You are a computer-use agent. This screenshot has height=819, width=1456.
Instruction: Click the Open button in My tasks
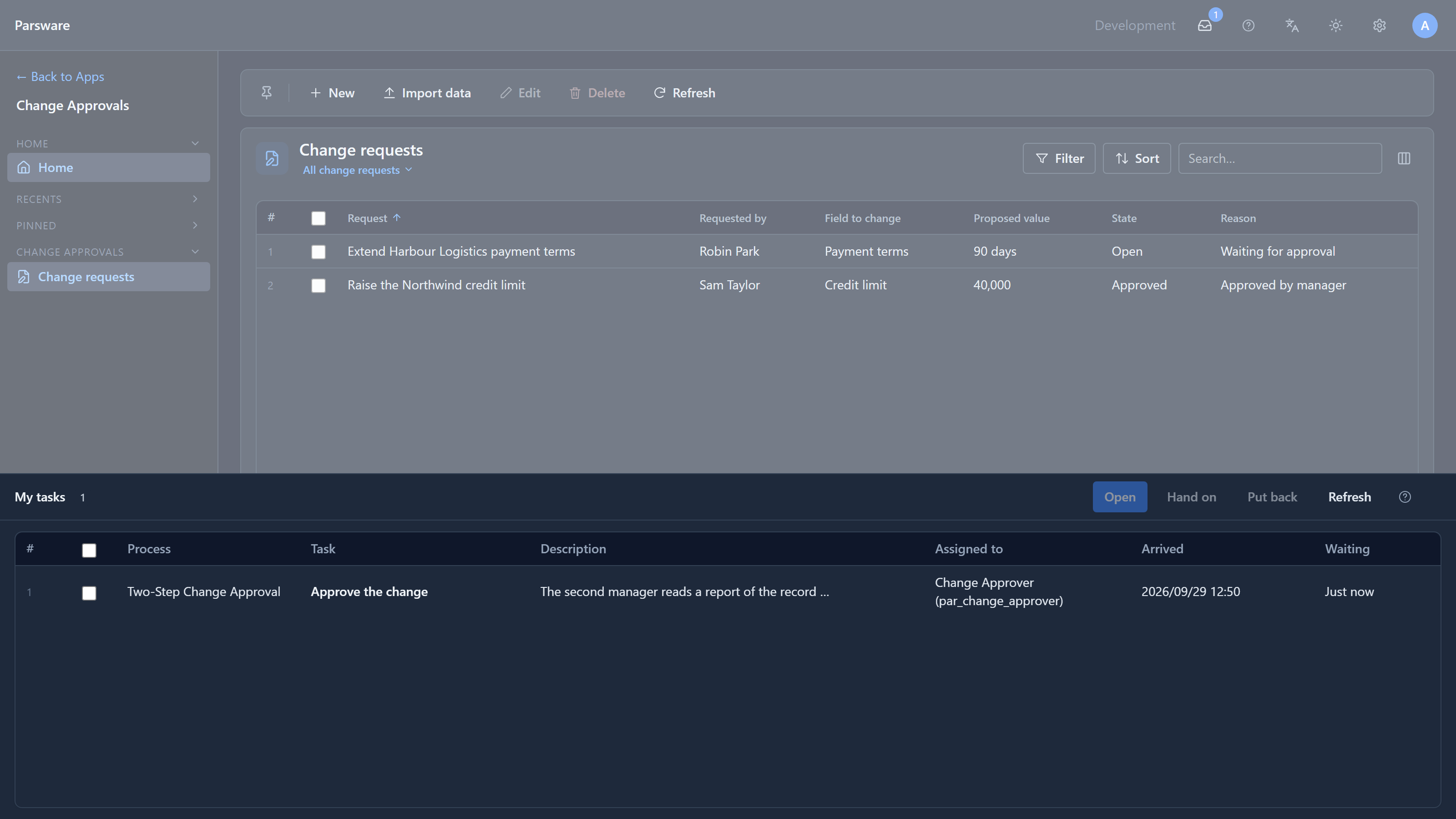click(1120, 497)
